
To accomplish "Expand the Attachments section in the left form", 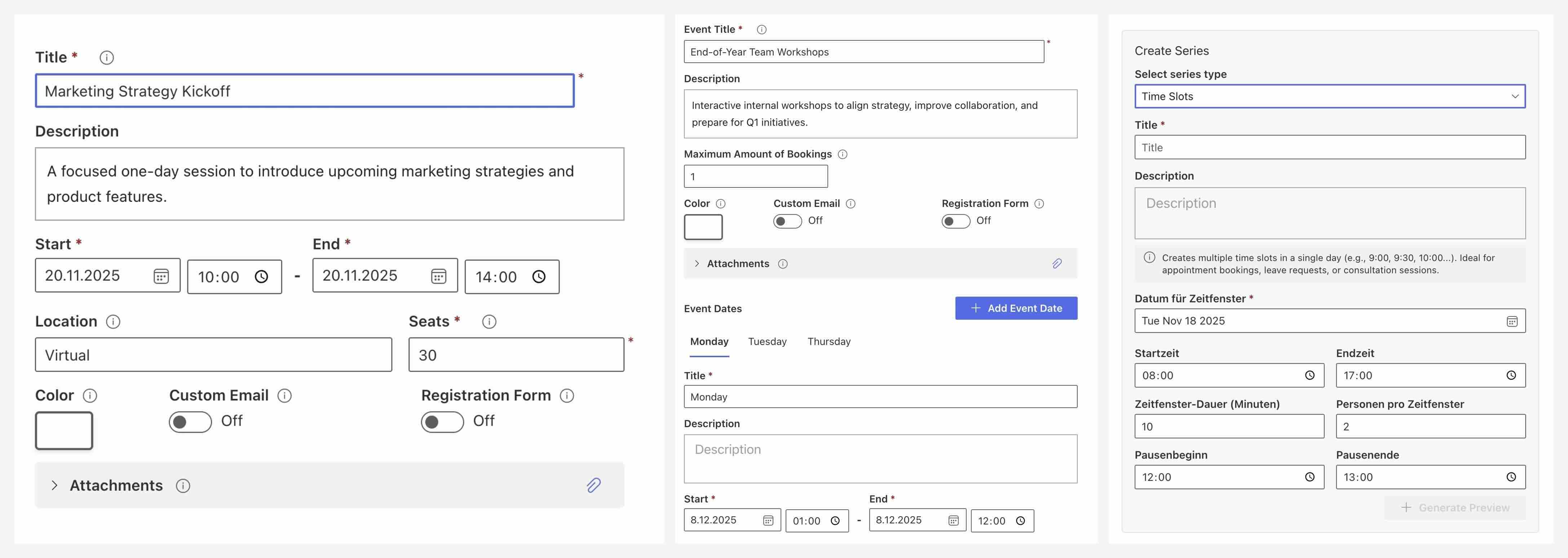I will 55,485.
